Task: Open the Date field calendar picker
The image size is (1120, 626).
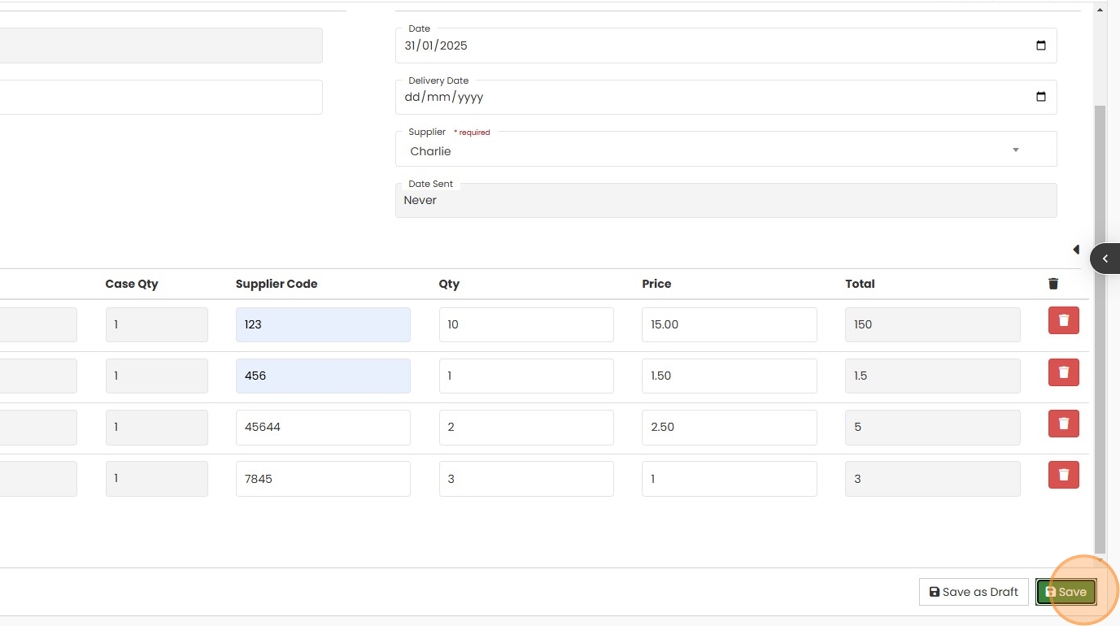Action: point(1040,46)
